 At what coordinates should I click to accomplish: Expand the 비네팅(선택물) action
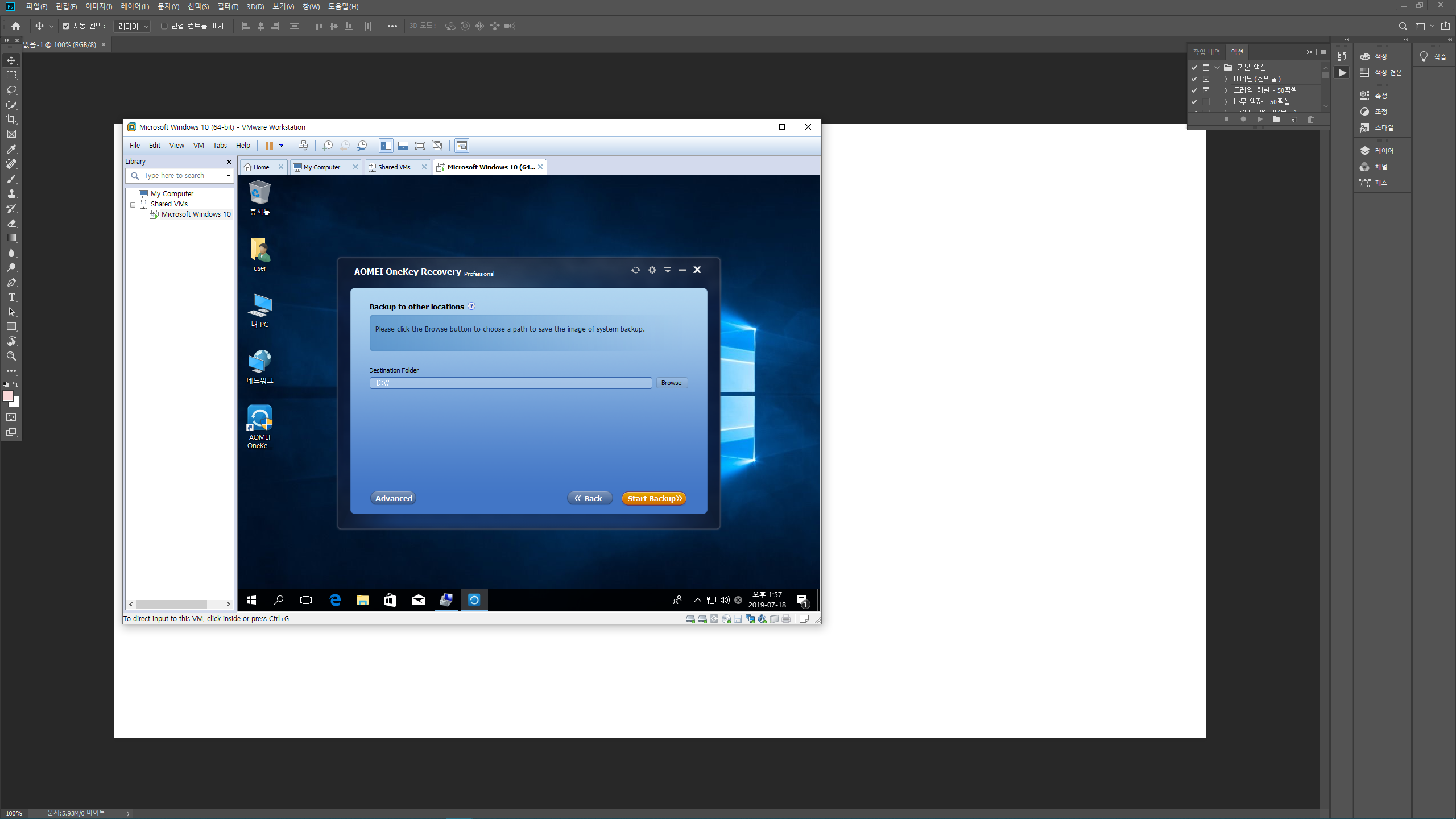click(x=1226, y=79)
